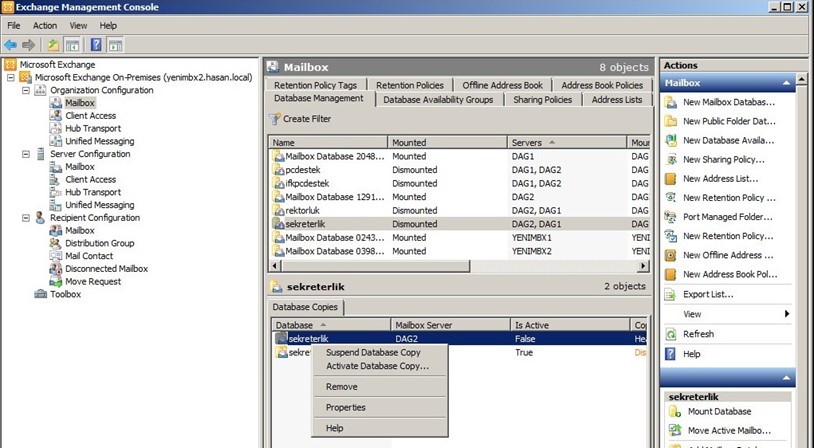Expand the View submenu arrow

point(787,314)
